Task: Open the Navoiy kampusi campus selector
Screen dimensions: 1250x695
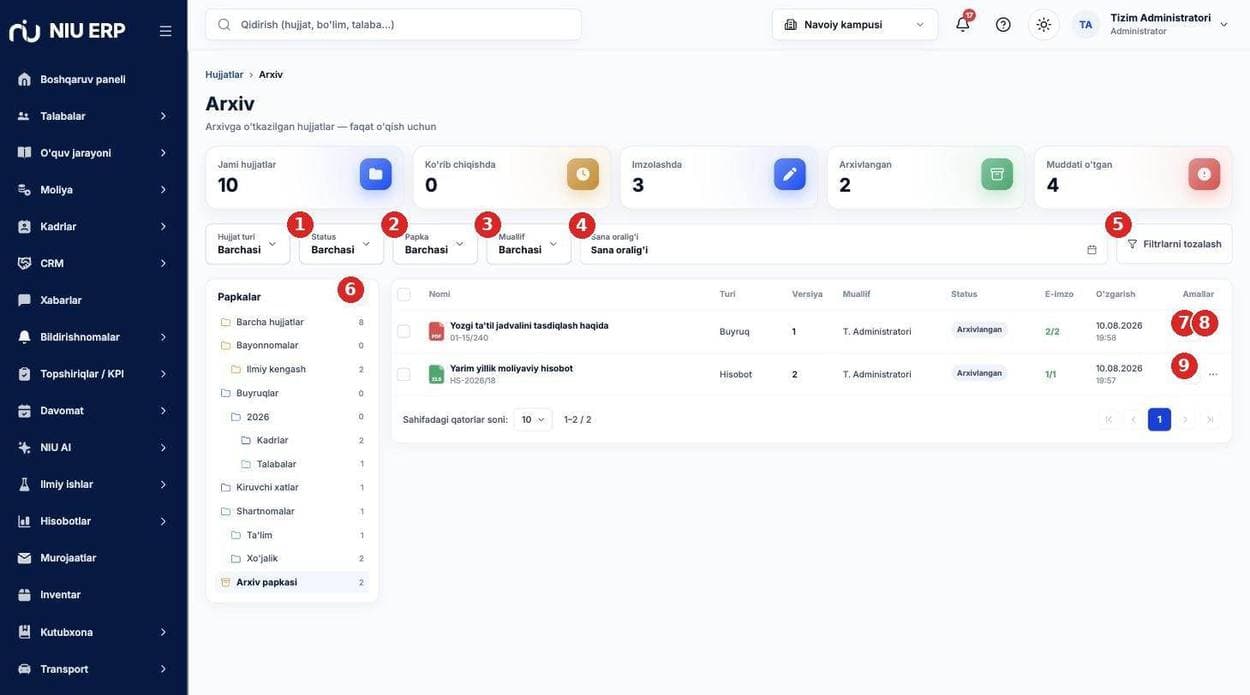Action: [855, 24]
